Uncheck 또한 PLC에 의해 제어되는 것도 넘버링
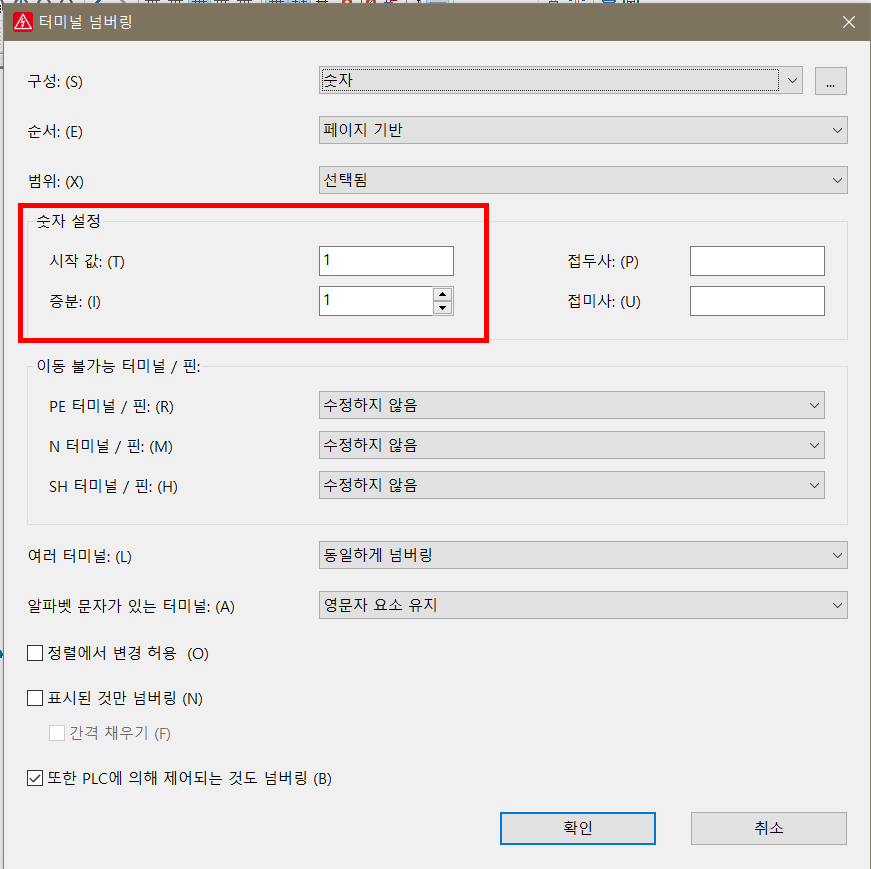The image size is (871, 869). point(35,778)
